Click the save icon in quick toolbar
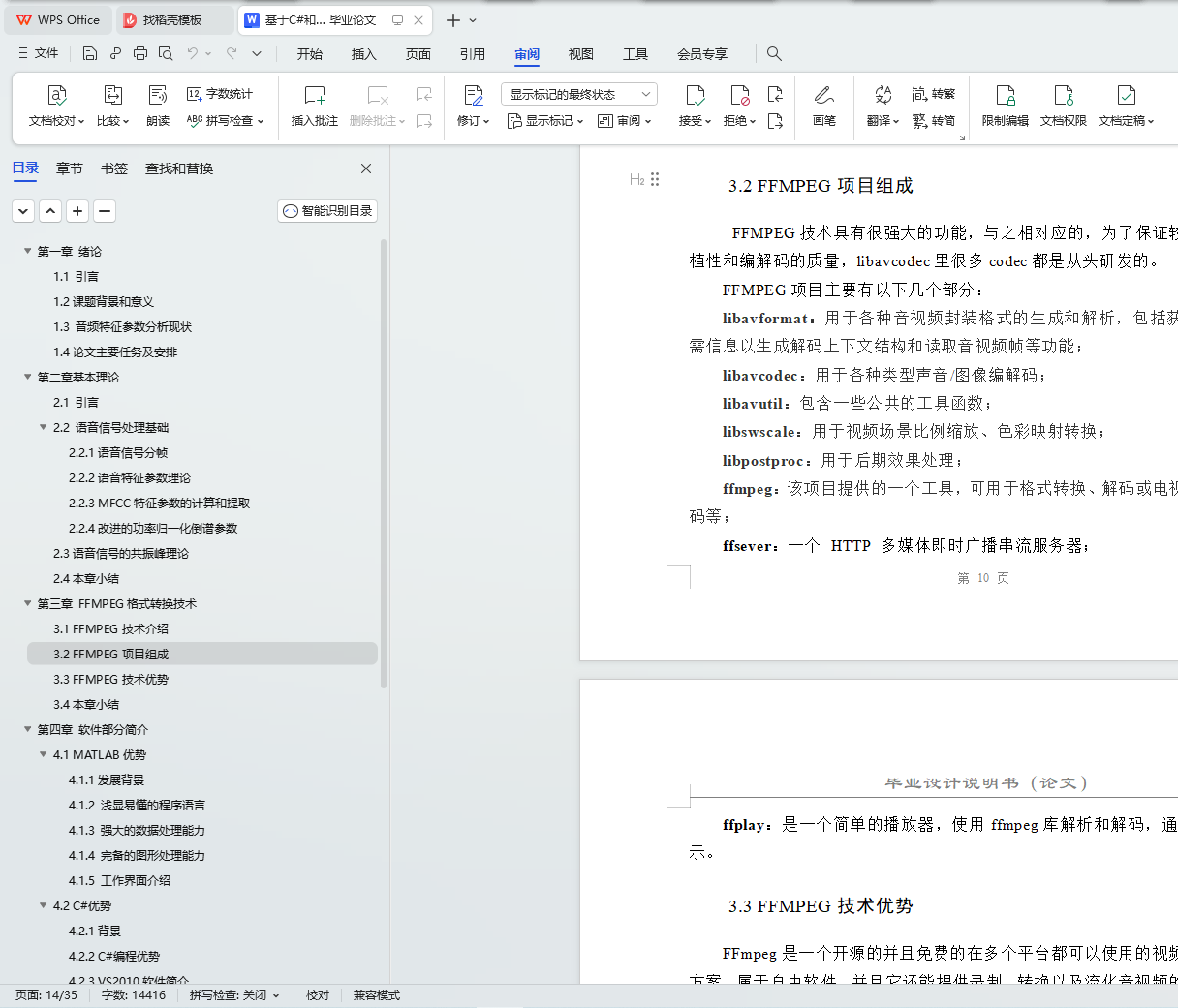 coord(90,53)
